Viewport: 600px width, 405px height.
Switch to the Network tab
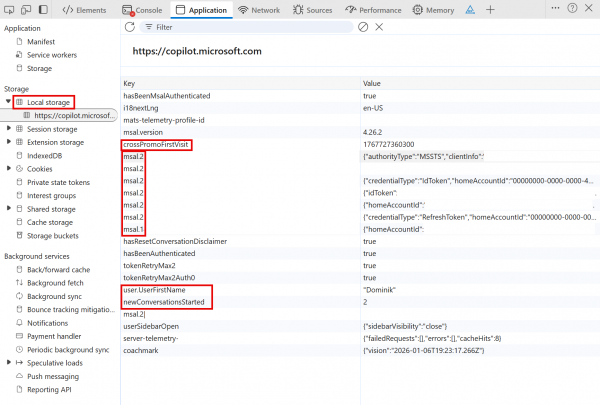pos(258,9)
